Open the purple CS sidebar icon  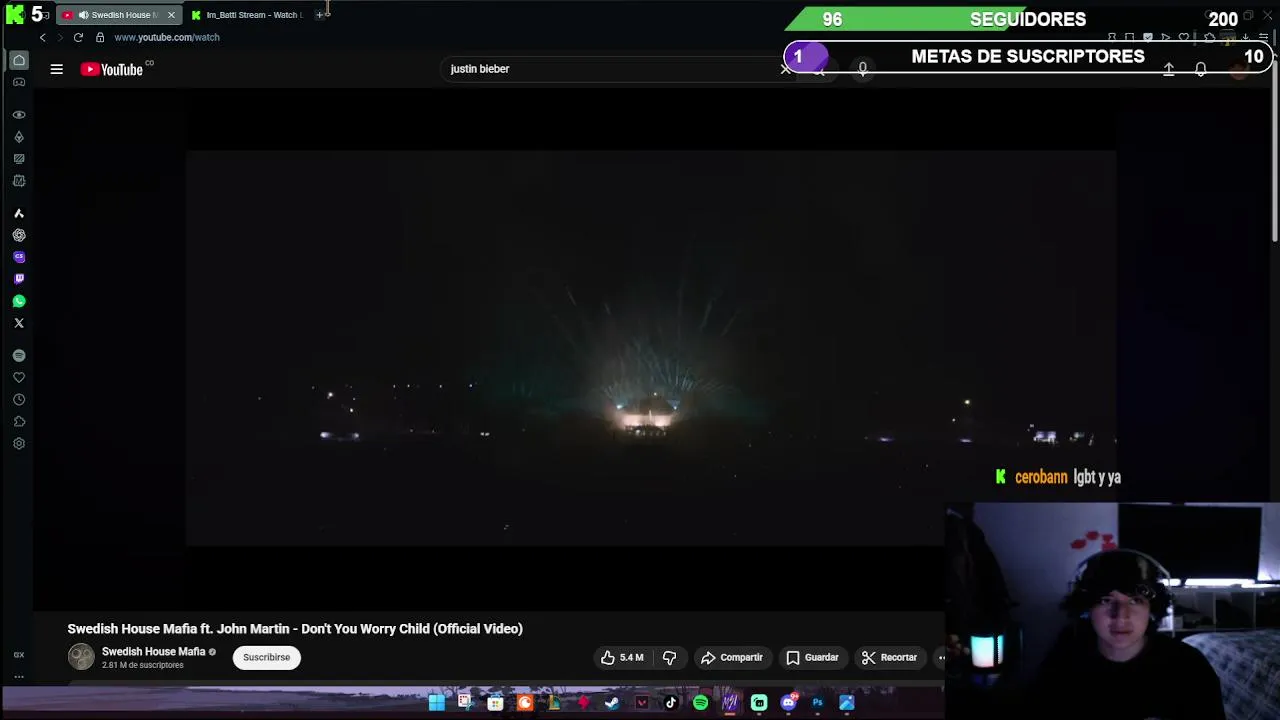[x=19, y=257]
